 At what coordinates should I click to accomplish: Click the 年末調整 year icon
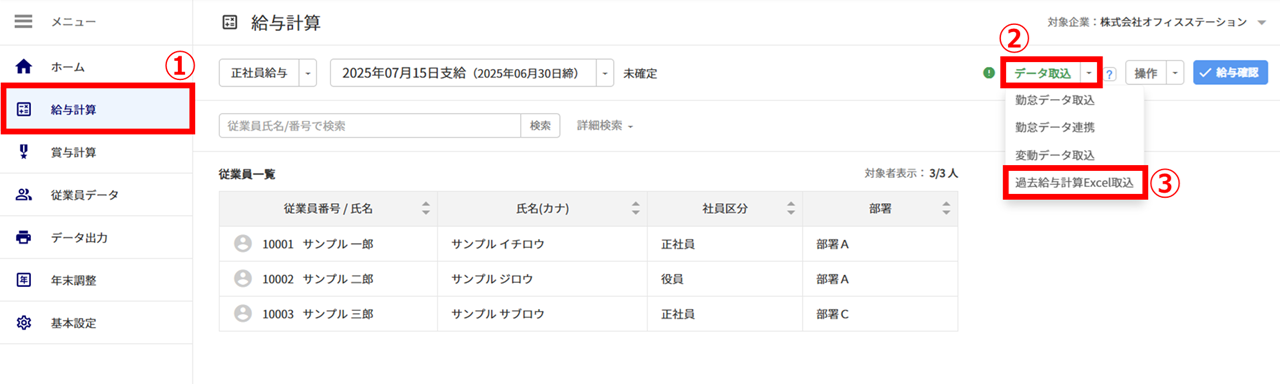pos(25,280)
